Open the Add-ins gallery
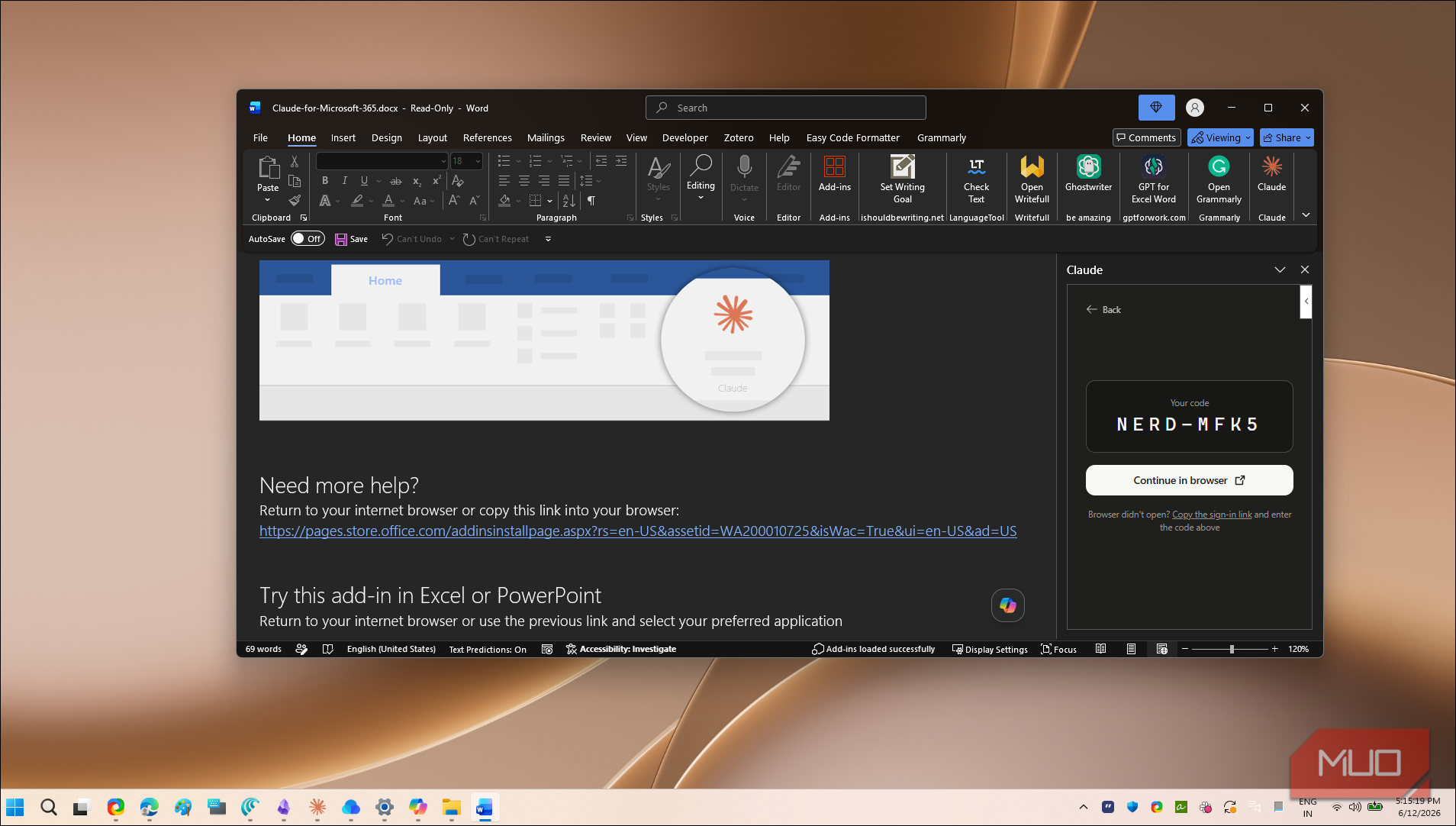 834,174
